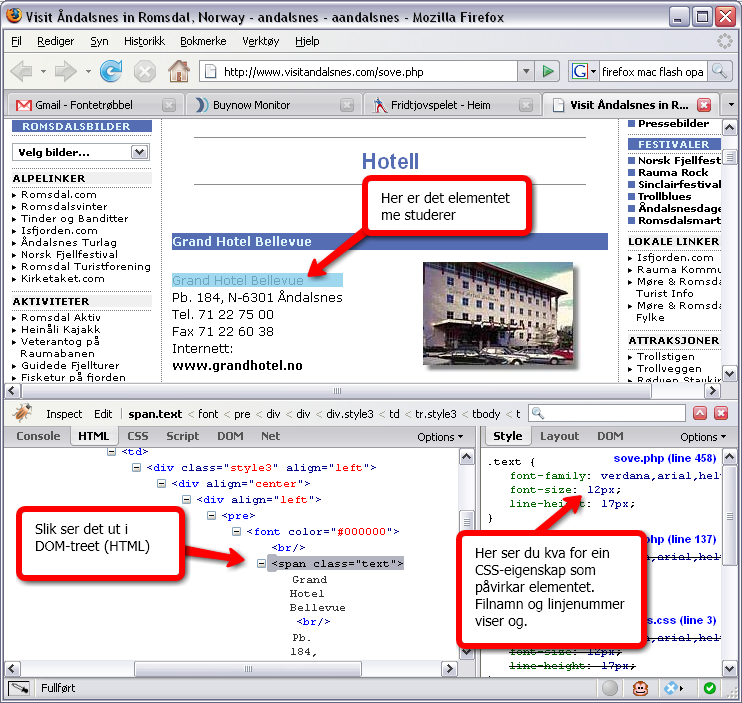Open the Rediger menu
742x703 pixels.
[55, 41]
